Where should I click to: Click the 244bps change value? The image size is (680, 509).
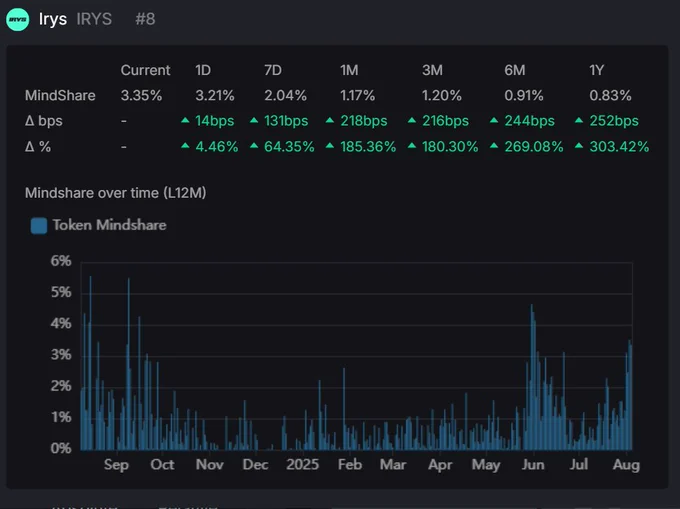530,121
